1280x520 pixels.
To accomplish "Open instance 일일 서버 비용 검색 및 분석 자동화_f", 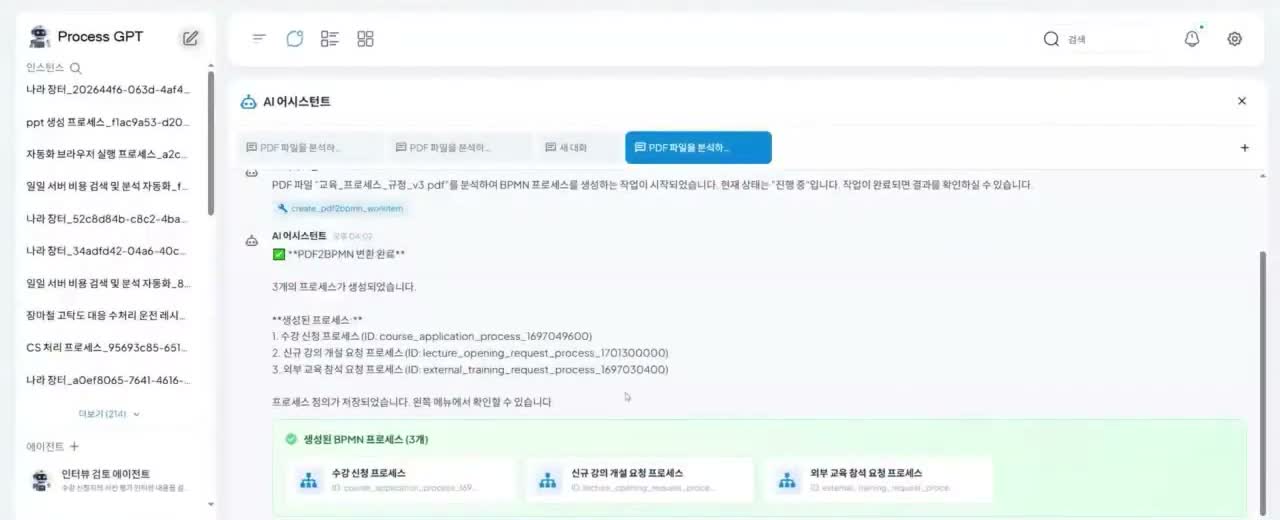I will click(x=108, y=186).
